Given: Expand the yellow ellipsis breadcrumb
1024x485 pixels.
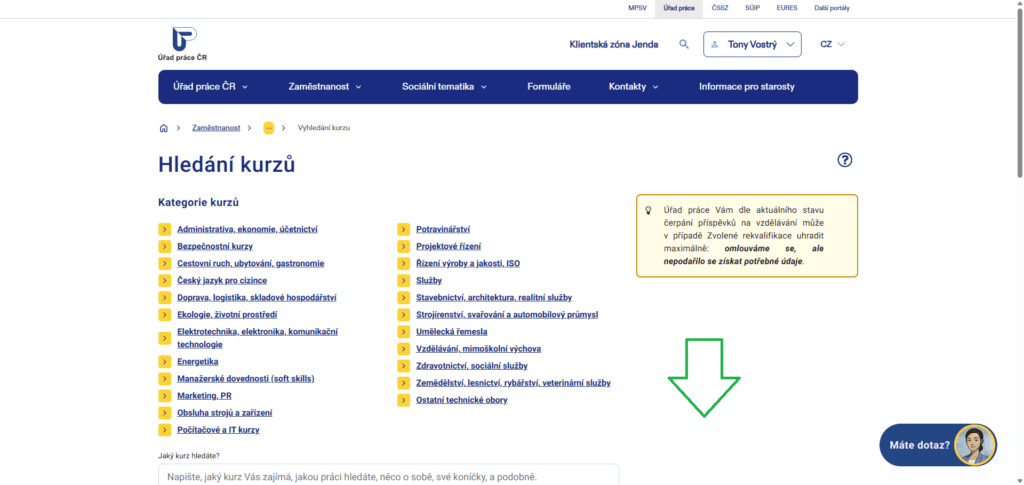Looking at the screenshot, I should click(x=268, y=128).
